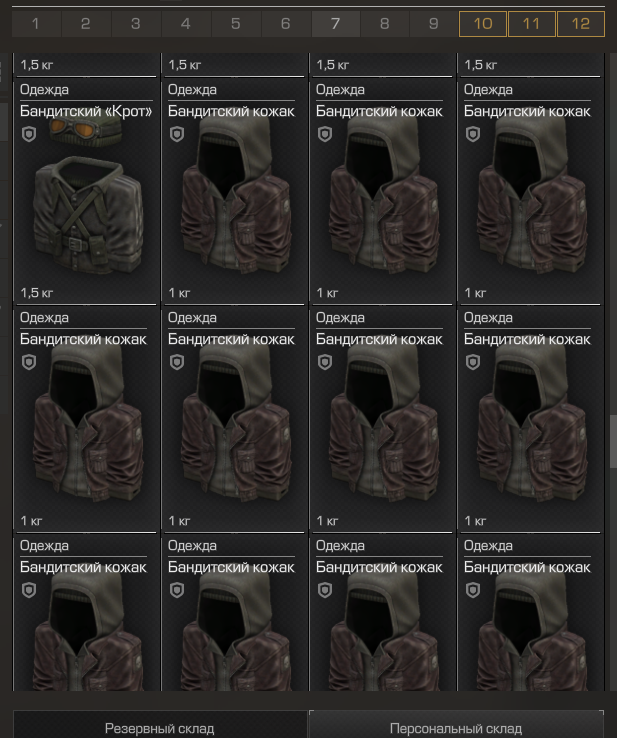
Task: Go to page tab 12
Action: pos(581,24)
